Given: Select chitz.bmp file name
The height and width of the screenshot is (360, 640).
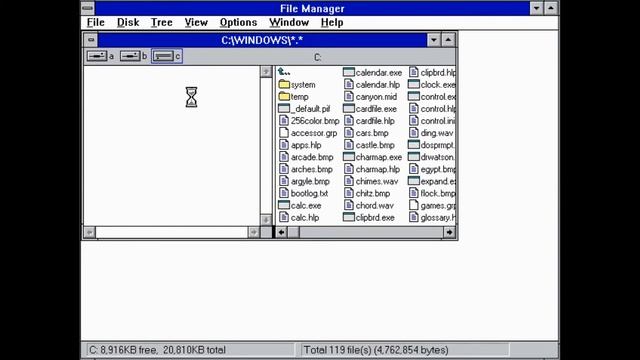Looking at the screenshot, I should point(373,193).
